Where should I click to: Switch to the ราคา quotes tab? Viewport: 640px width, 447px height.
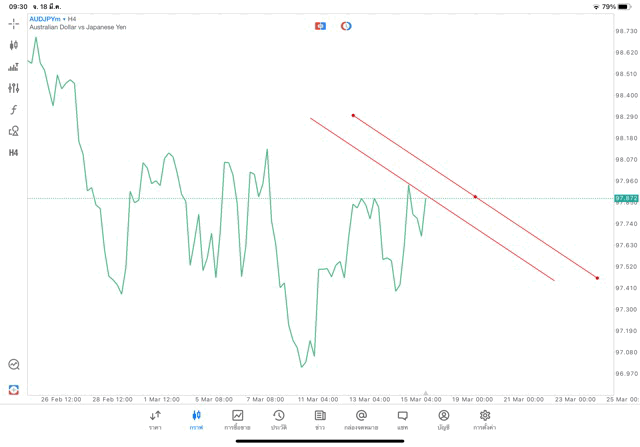pyautogui.click(x=155, y=419)
